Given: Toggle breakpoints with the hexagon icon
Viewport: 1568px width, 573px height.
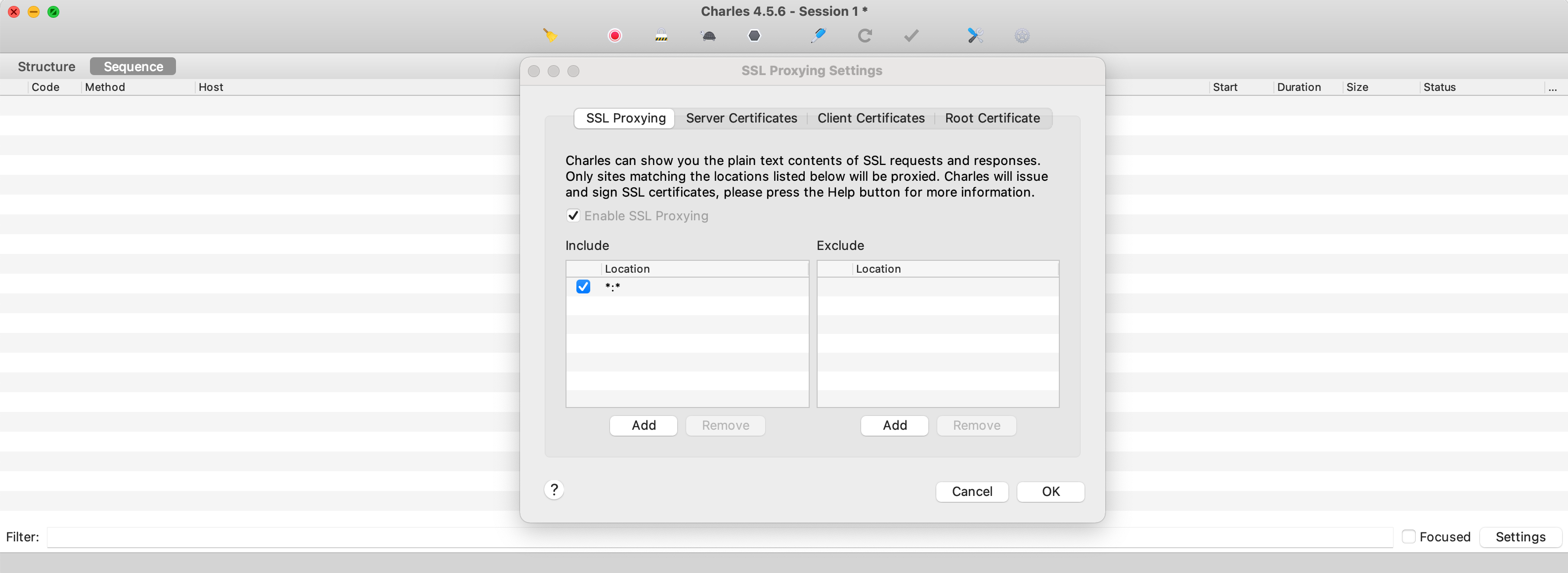Looking at the screenshot, I should pos(754,35).
